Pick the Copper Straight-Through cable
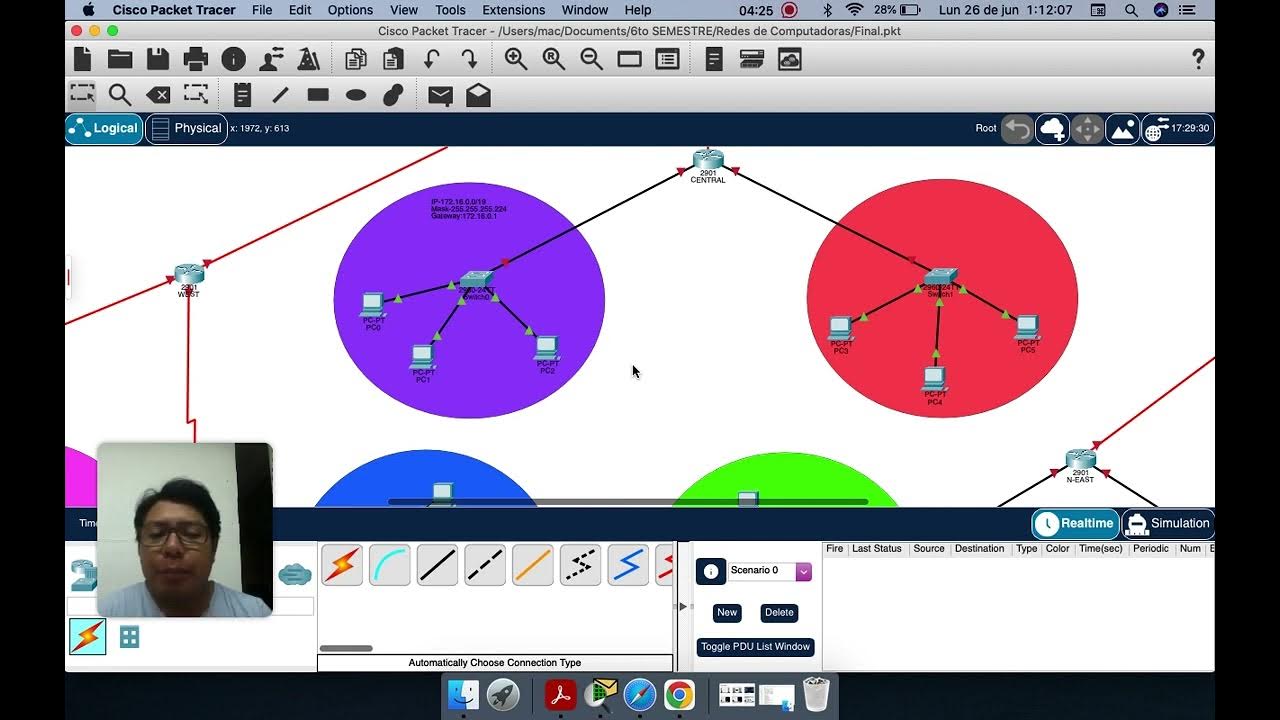The image size is (1280, 720). pyautogui.click(x=437, y=566)
